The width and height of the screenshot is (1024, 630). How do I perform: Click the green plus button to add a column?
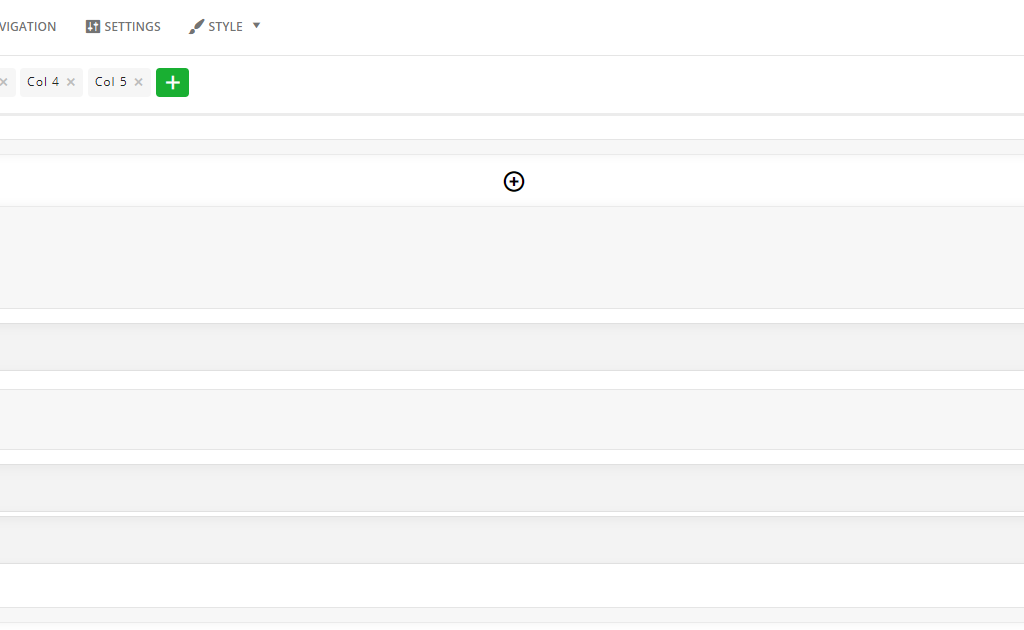172,82
